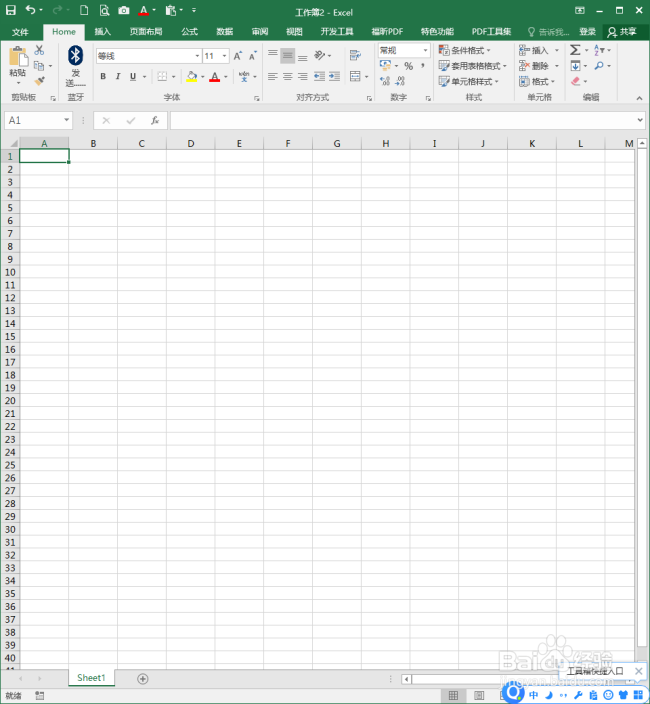Set top vertical alignment
The width and height of the screenshot is (650, 704).
pyautogui.click(x=272, y=55)
